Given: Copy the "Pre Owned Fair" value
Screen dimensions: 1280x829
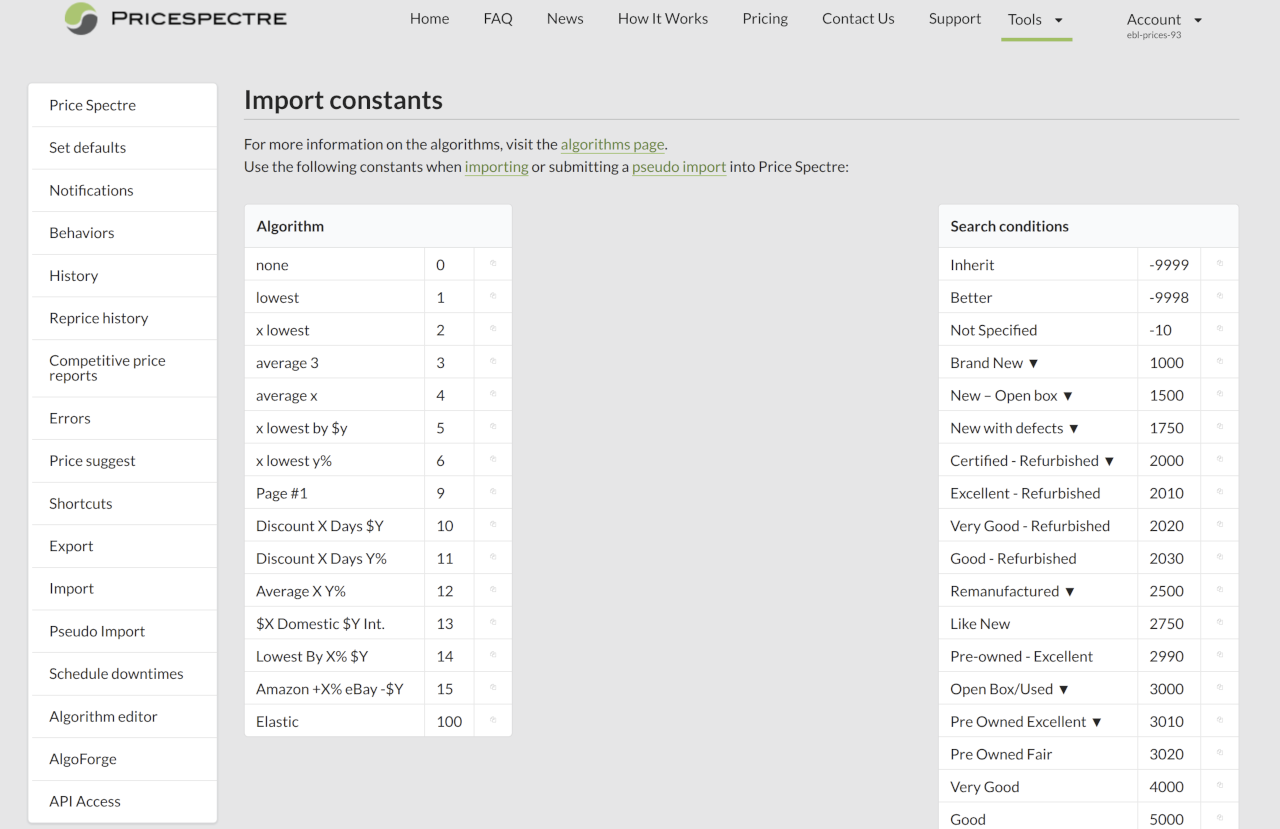Looking at the screenshot, I should [x=1219, y=753].
